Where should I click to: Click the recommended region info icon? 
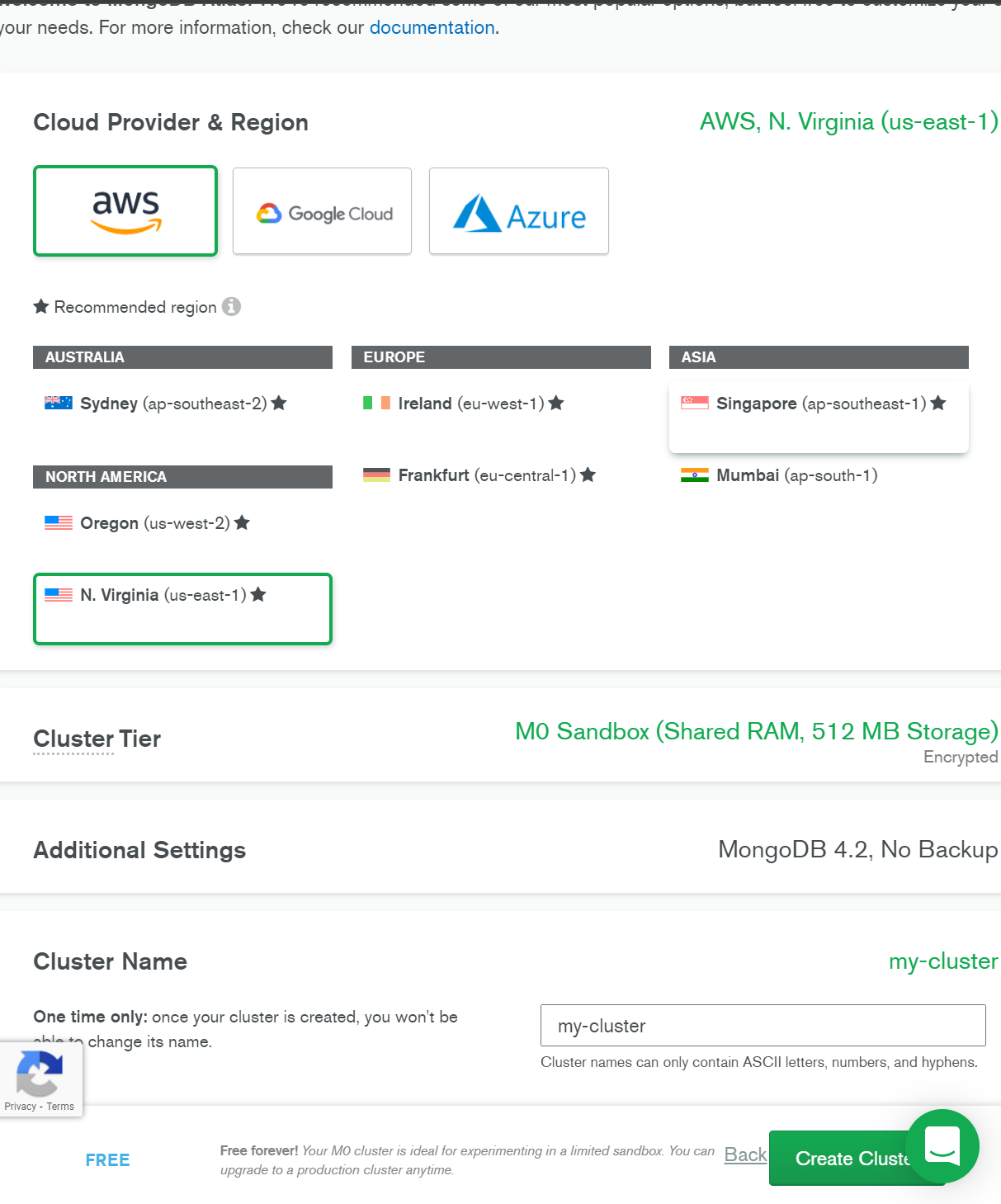[x=232, y=306]
